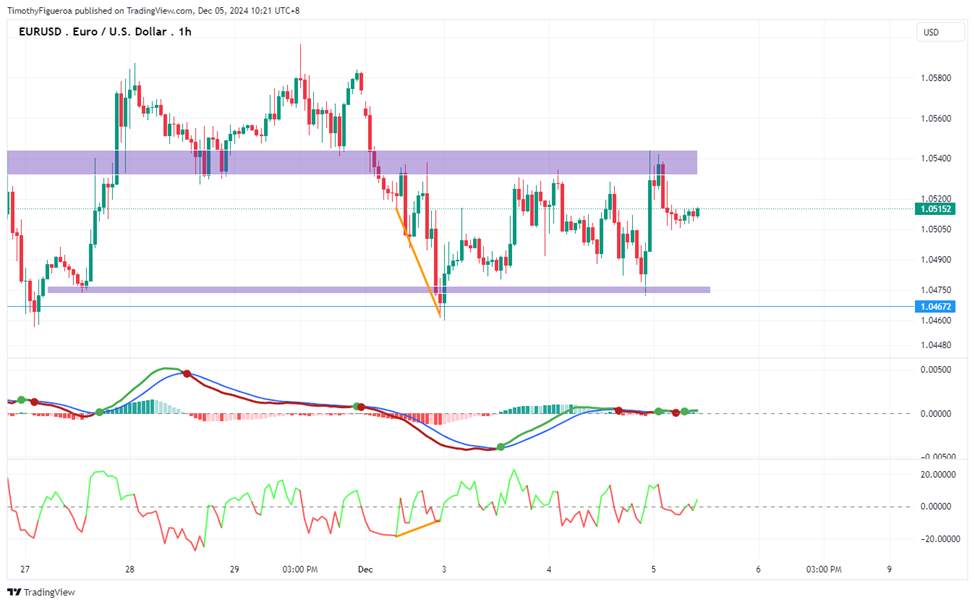Click the TimothyFigueroa published on TradingView.com header
Image resolution: width=975 pixels, height=605 pixels.
154,11
